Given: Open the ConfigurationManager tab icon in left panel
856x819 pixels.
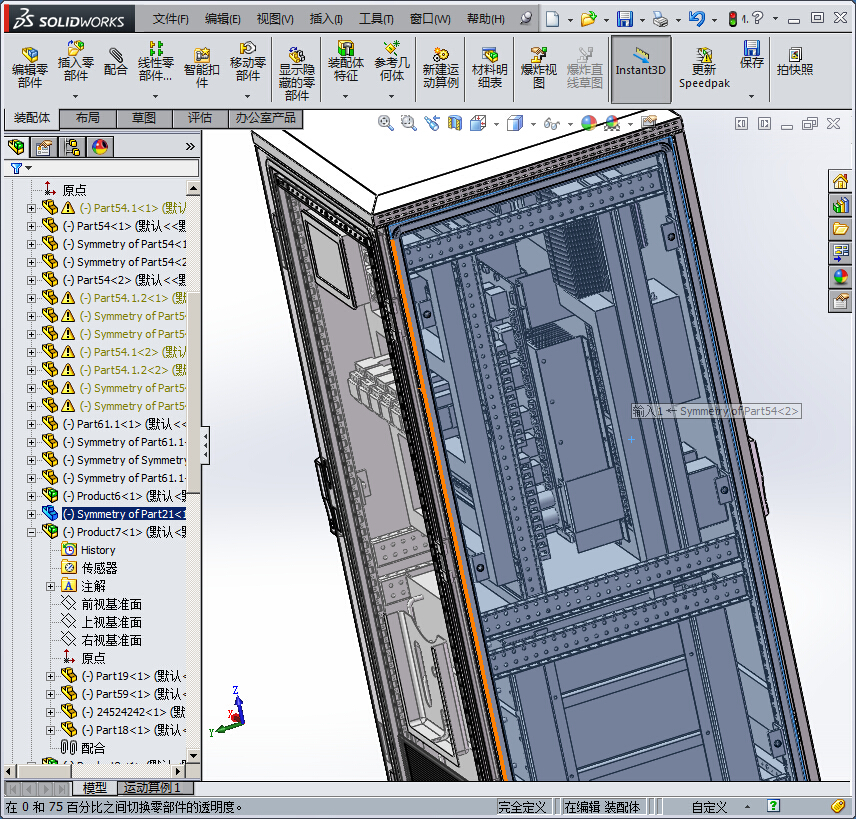Looking at the screenshot, I should pyautogui.click(x=72, y=147).
